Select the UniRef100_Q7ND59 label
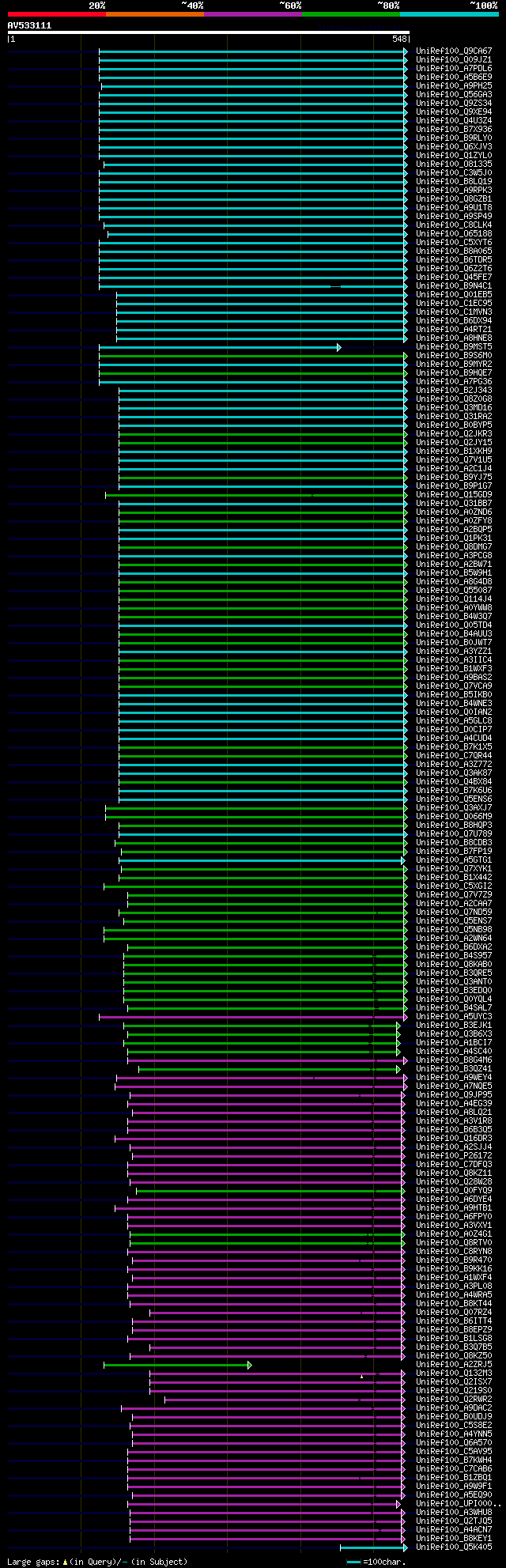 pyautogui.click(x=454, y=912)
